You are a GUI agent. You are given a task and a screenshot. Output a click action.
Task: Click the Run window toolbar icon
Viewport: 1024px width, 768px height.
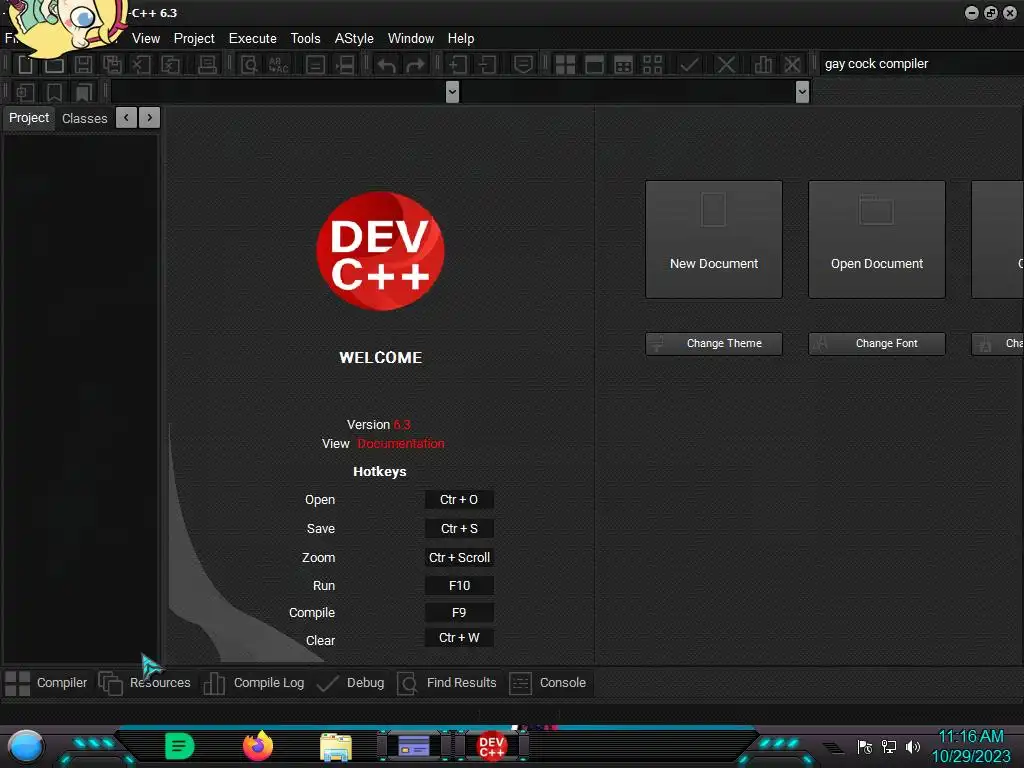click(x=594, y=65)
